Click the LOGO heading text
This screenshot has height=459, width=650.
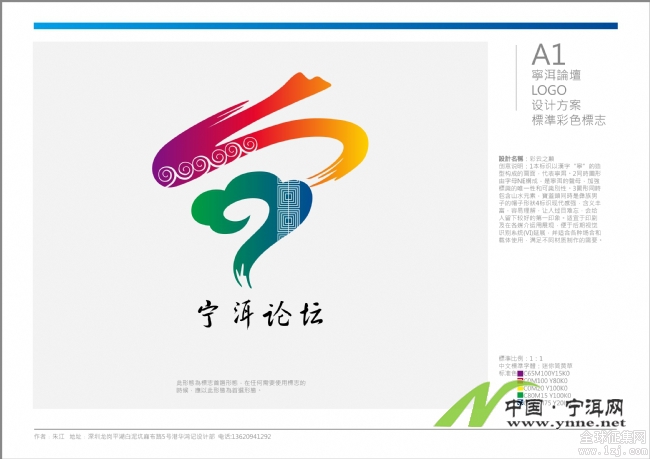click(549, 90)
